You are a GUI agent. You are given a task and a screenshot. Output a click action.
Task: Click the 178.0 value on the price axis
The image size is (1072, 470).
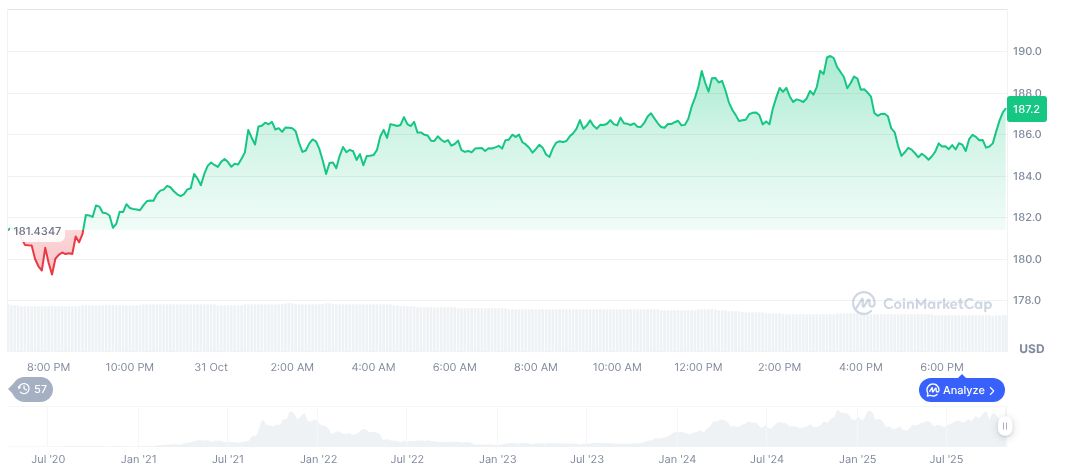(x=1026, y=300)
